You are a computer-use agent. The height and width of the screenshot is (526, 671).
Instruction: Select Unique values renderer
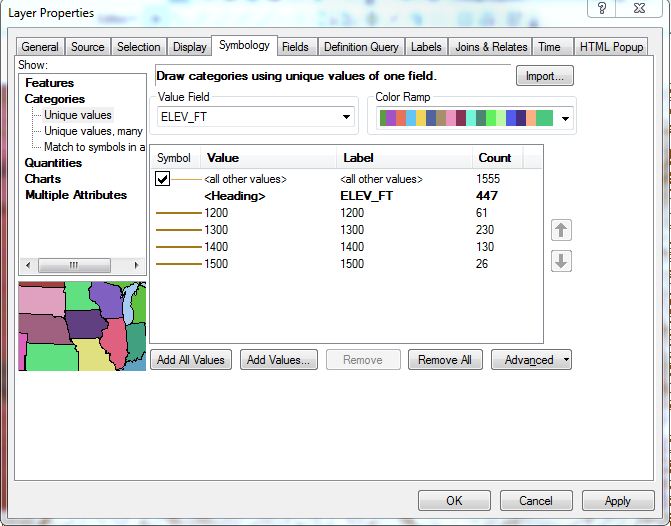(x=78, y=115)
